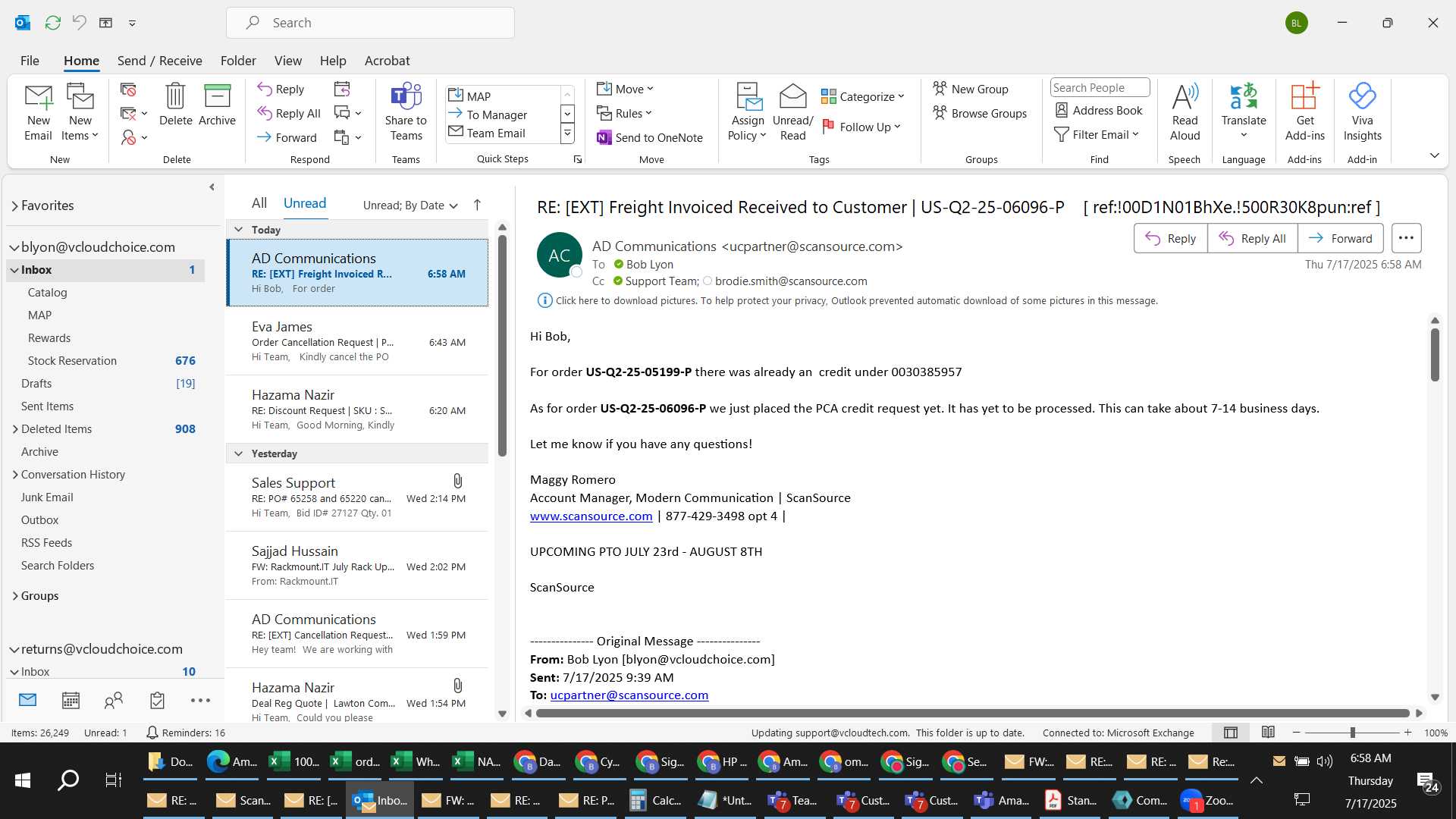Switch to Send / Receive tab
1456x819 pixels.
[159, 61]
